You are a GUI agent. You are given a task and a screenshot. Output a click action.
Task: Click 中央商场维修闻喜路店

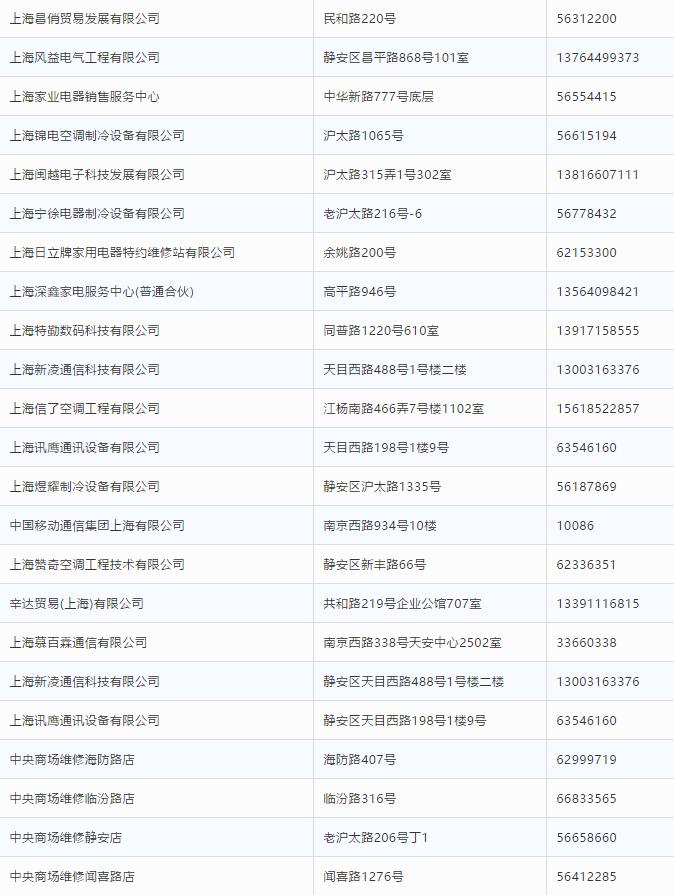pyautogui.click(x=72, y=877)
